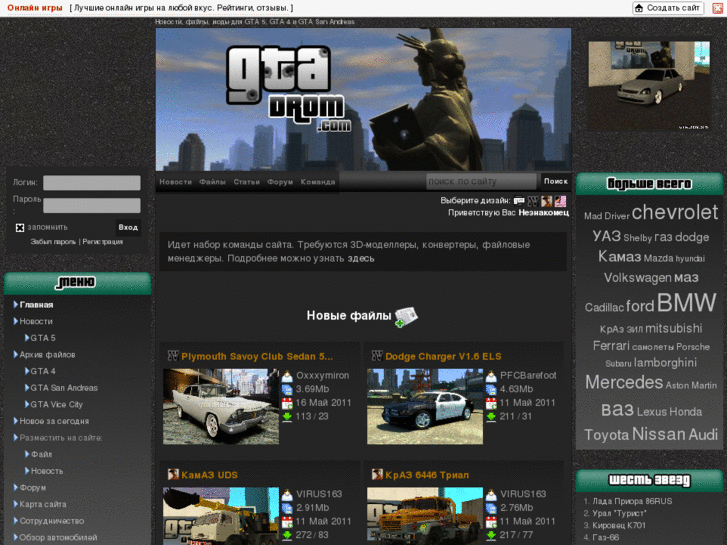Click the GTA IV icon before Dodge Charger title

tap(377, 356)
